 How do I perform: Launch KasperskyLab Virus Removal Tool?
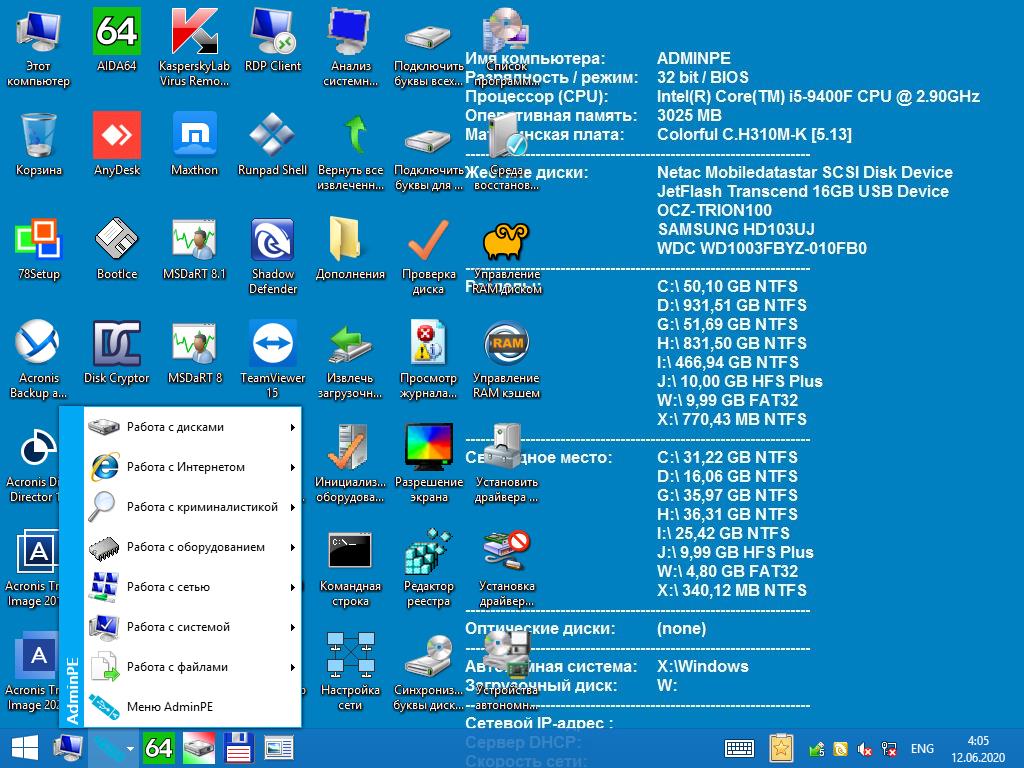pos(194,32)
